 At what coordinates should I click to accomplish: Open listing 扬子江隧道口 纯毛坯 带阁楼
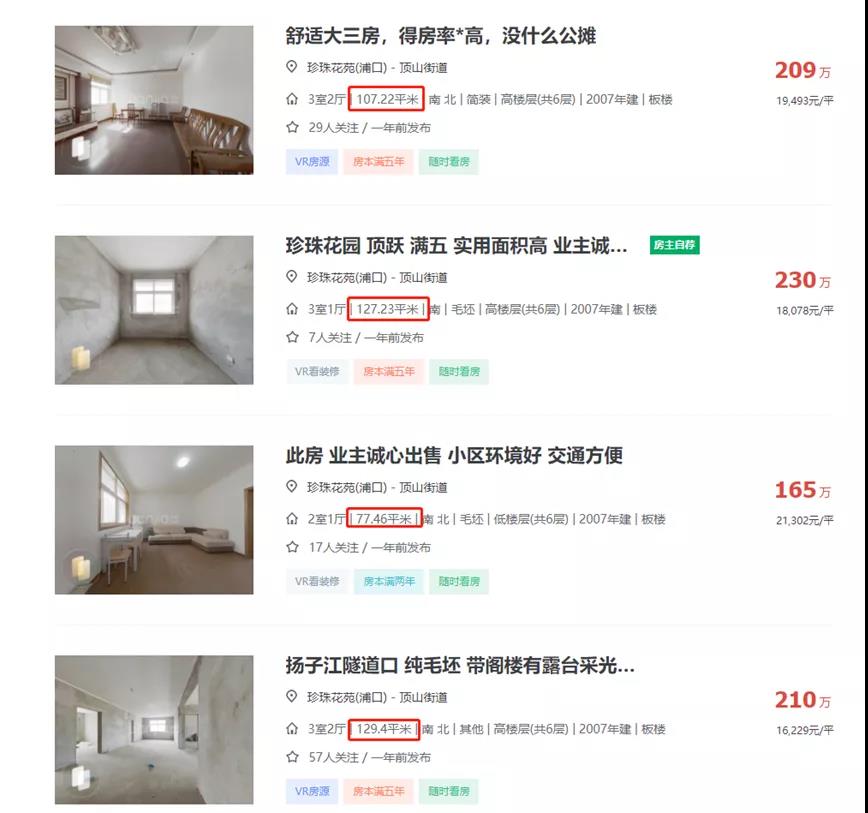point(460,665)
